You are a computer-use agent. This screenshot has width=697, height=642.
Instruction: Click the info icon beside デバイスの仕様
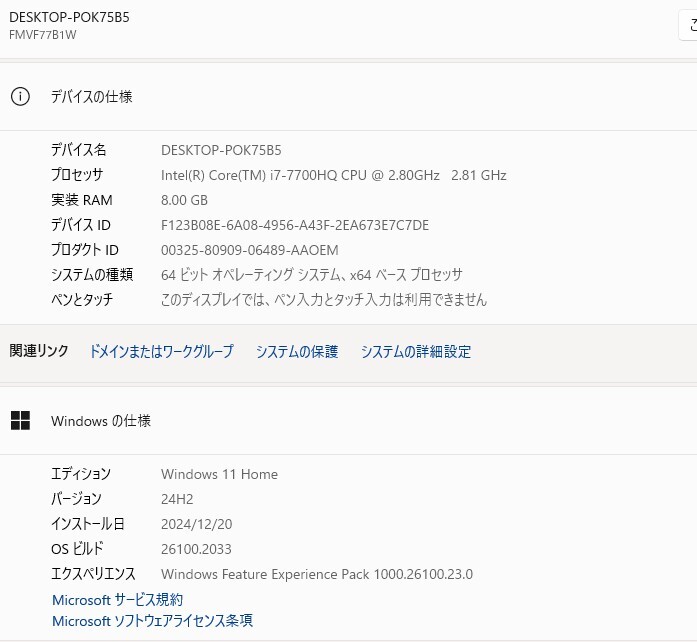pyautogui.click(x=20, y=97)
